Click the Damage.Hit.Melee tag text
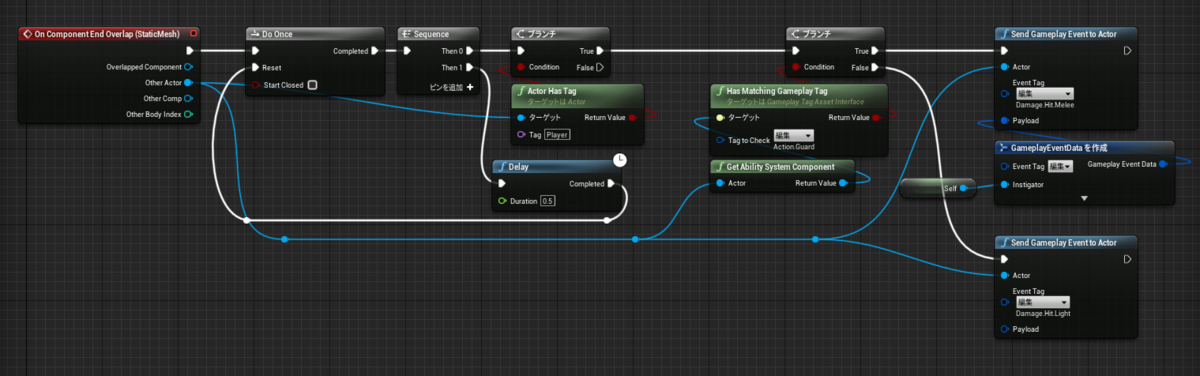The image size is (1200, 376). pos(1044,105)
